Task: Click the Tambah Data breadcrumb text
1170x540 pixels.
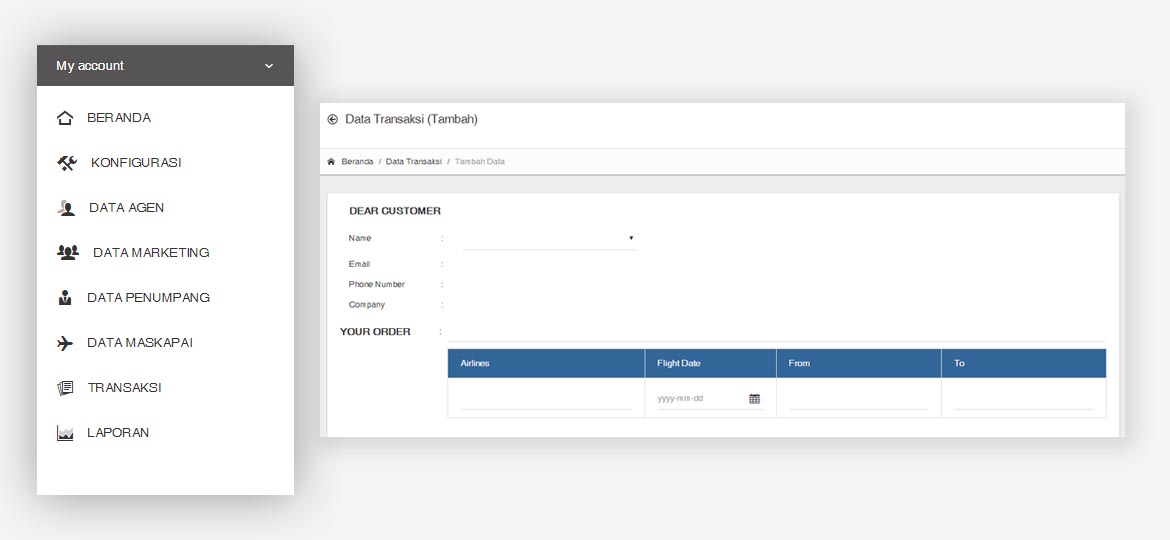Action: coord(480,162)
